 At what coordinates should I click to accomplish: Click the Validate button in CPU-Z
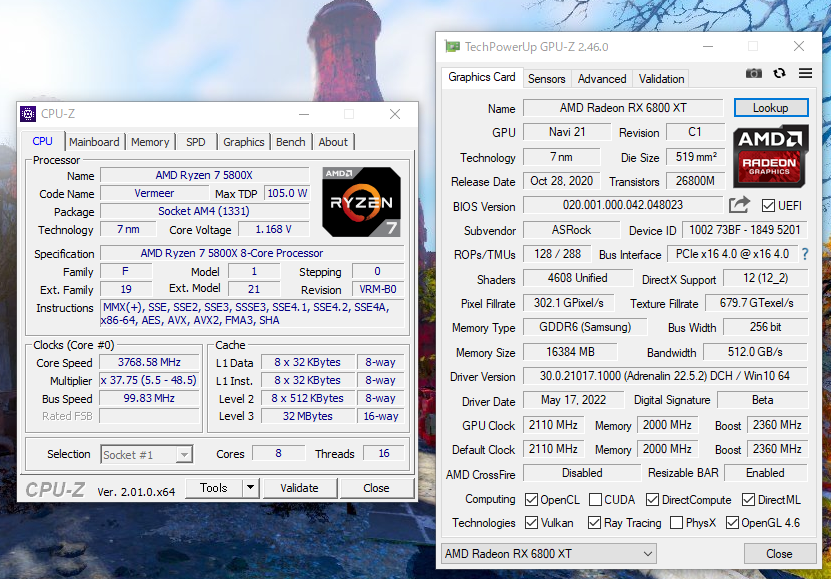[299, 488]
